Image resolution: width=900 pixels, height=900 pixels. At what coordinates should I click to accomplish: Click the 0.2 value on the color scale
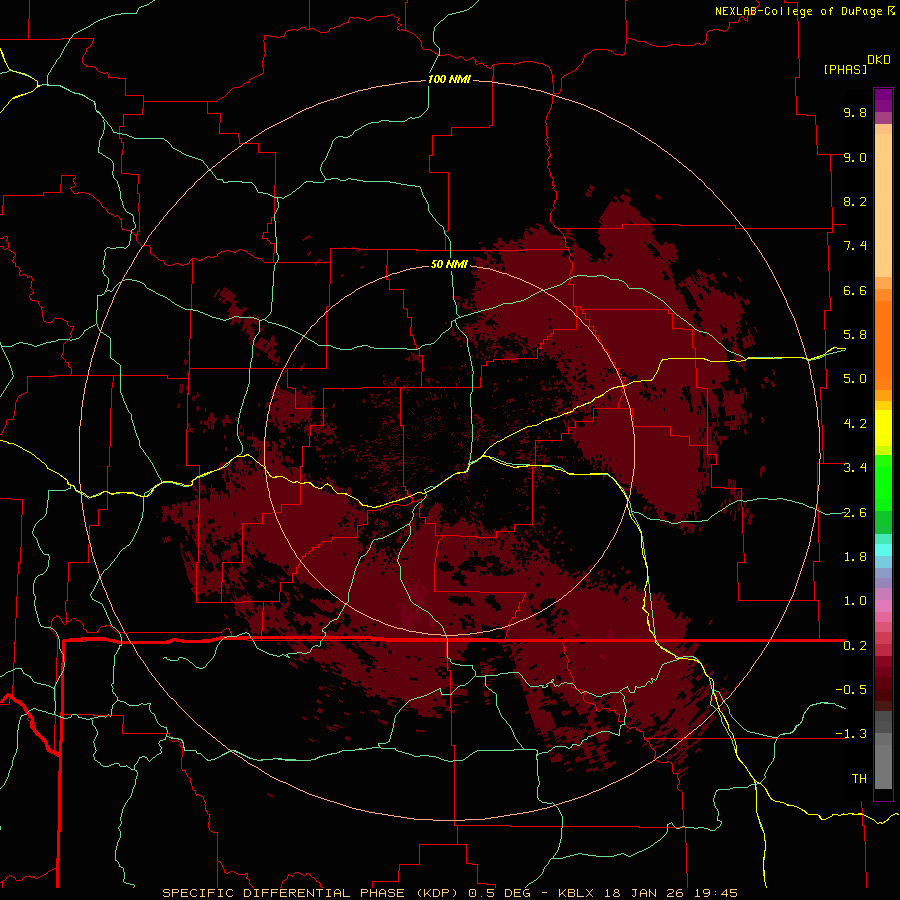(855, 646)
